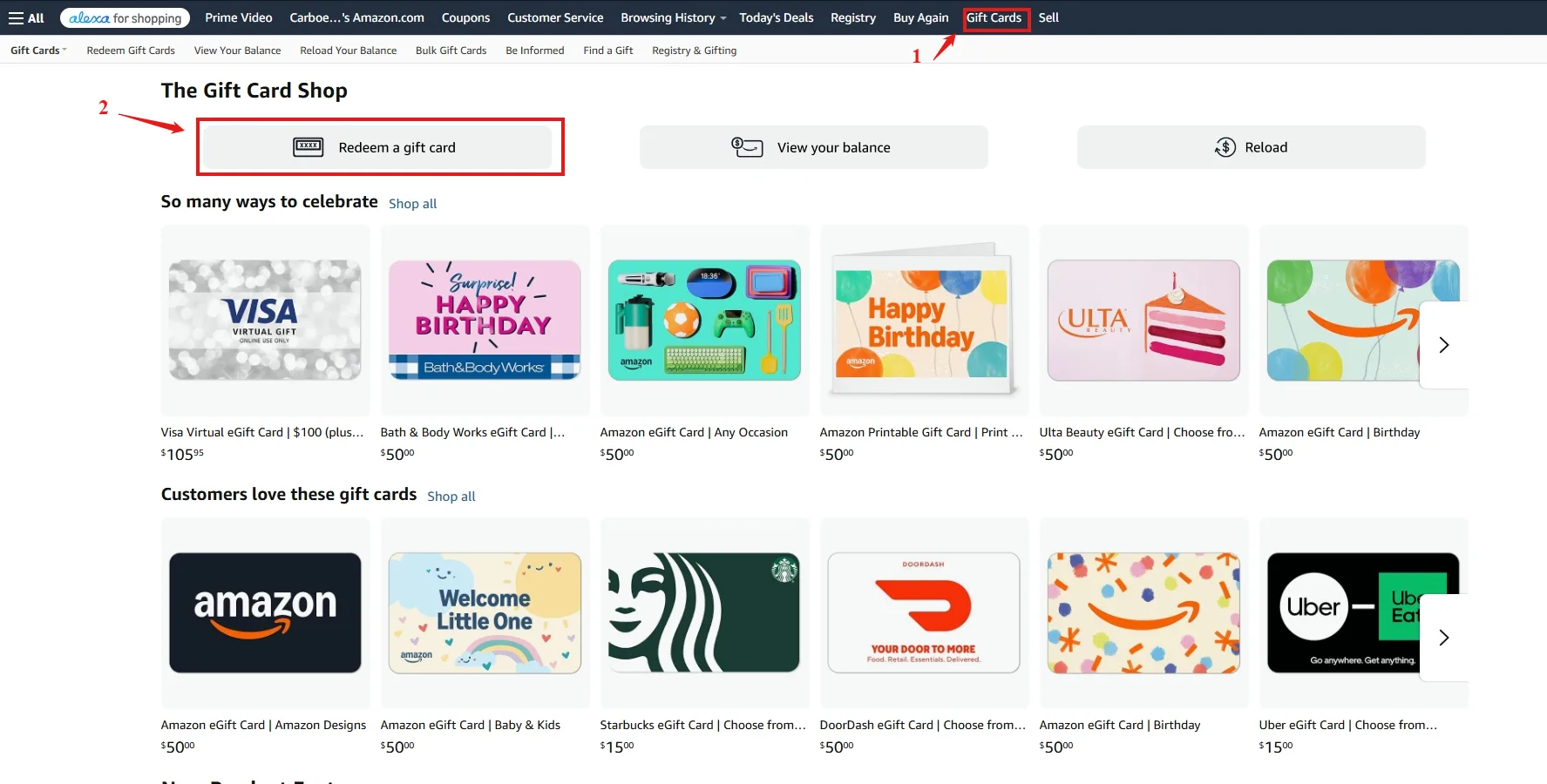Click Shop all next to ways to celebrate
The height and width of the screenshot is (784, 1547).
(x=412, y=204)
